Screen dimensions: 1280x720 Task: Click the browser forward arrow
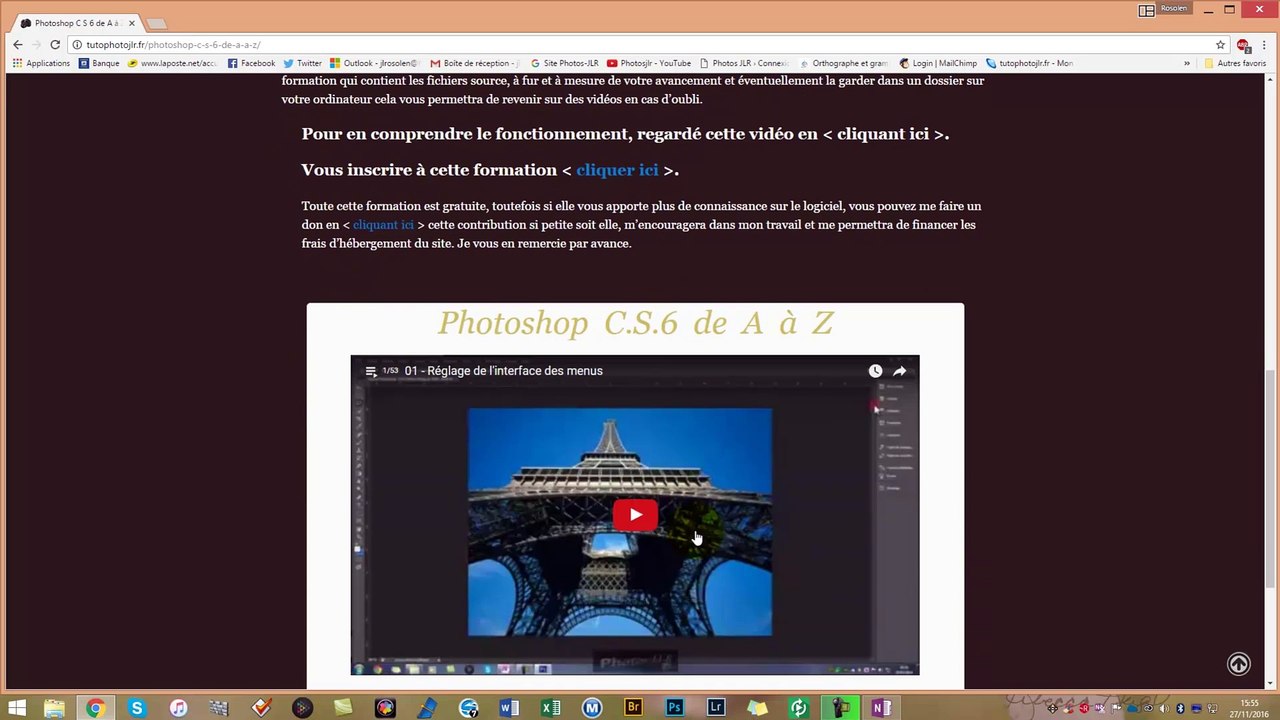(x=36, y=45)
